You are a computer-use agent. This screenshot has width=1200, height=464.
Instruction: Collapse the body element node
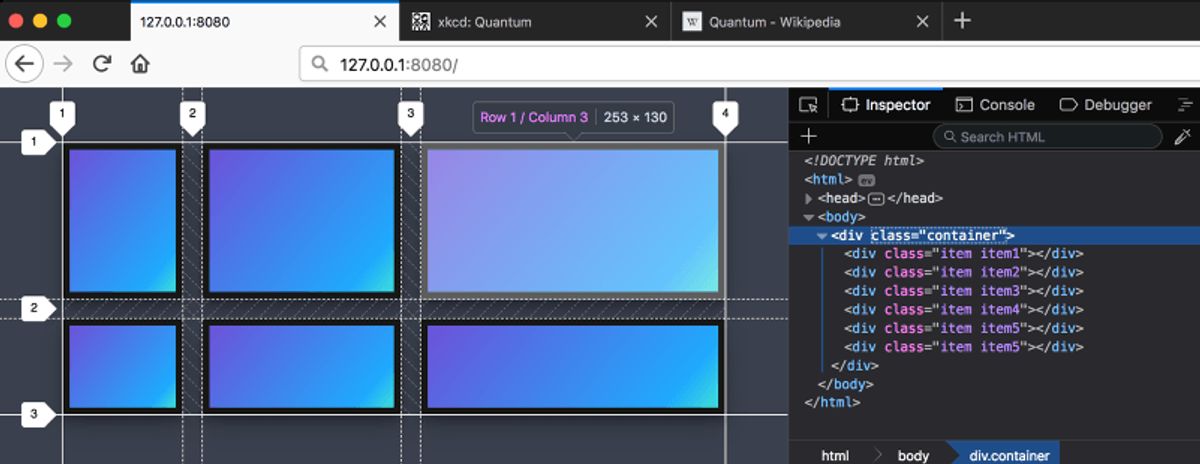(809, 216)
